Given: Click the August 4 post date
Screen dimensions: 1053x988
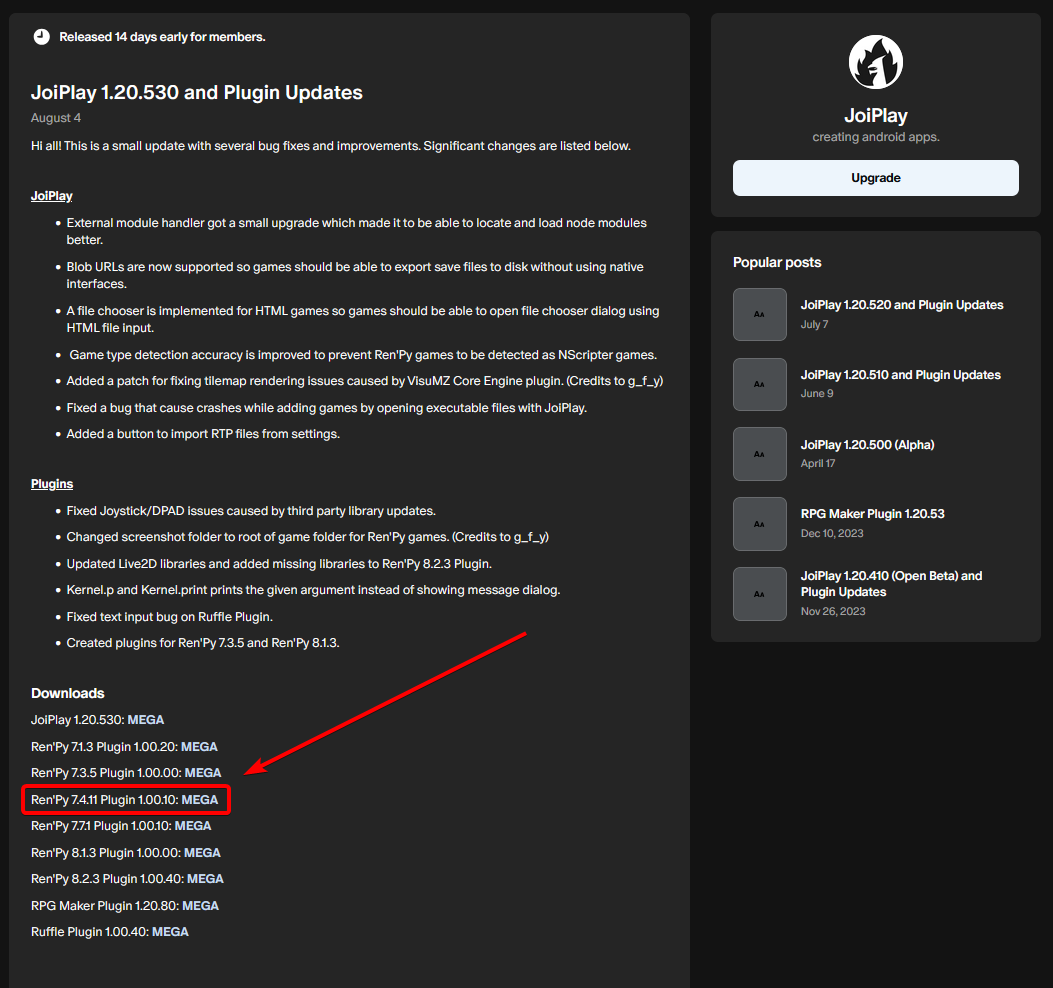Looking at the screenshot, I should click(56, 118).
